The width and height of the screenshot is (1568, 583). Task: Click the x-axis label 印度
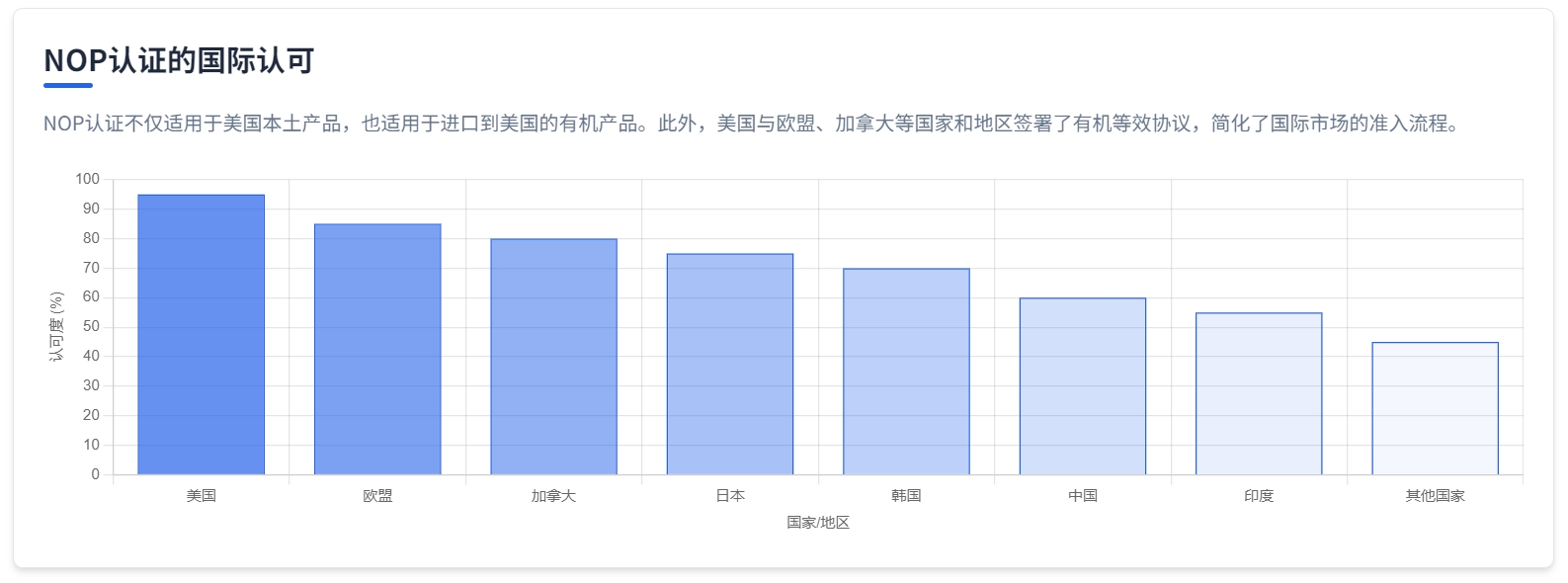click(x=1259, y=496)
